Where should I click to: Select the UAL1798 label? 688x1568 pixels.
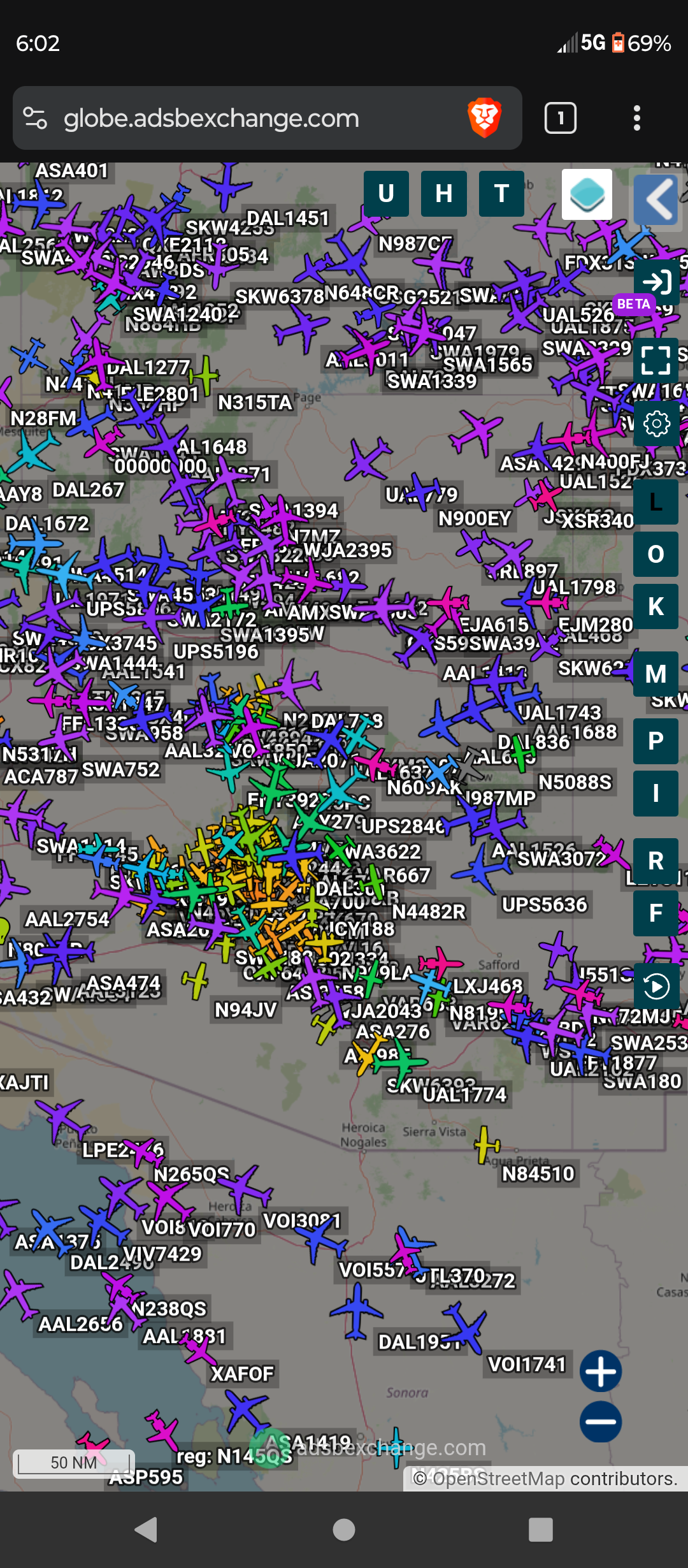point(574,587)
